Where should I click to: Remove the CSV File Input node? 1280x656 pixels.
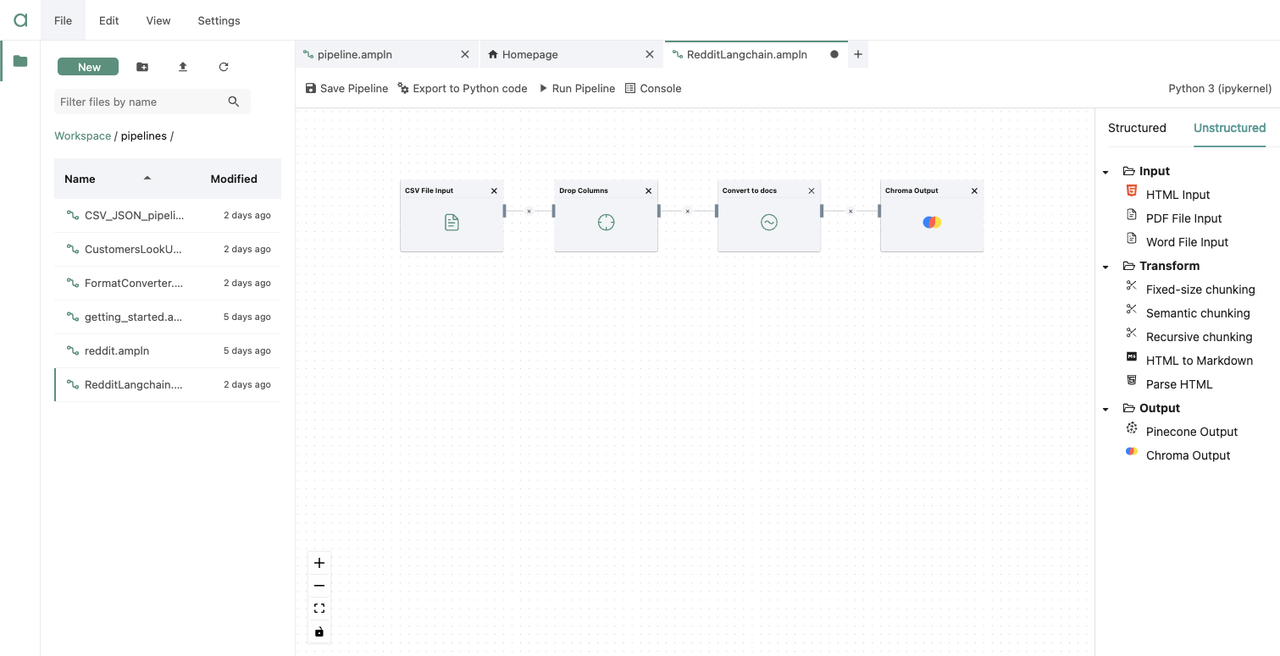point(494,191)
